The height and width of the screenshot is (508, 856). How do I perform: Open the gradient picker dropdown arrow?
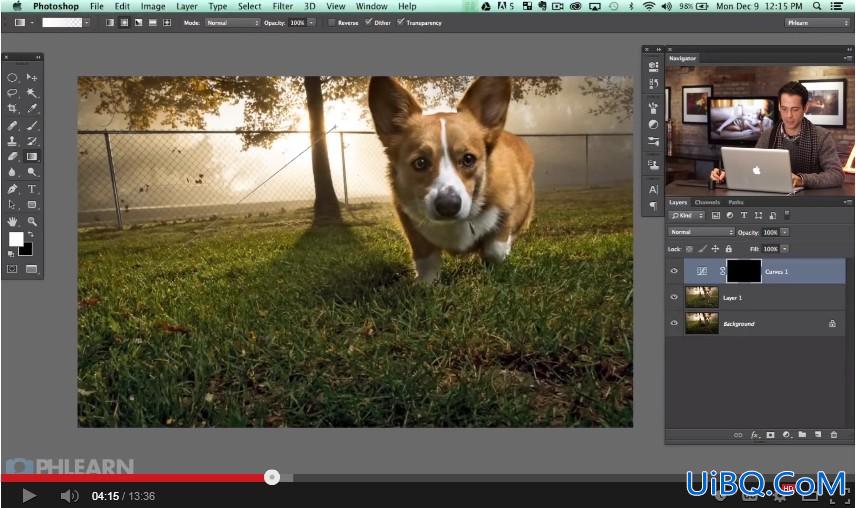click(x=86, y=23)
